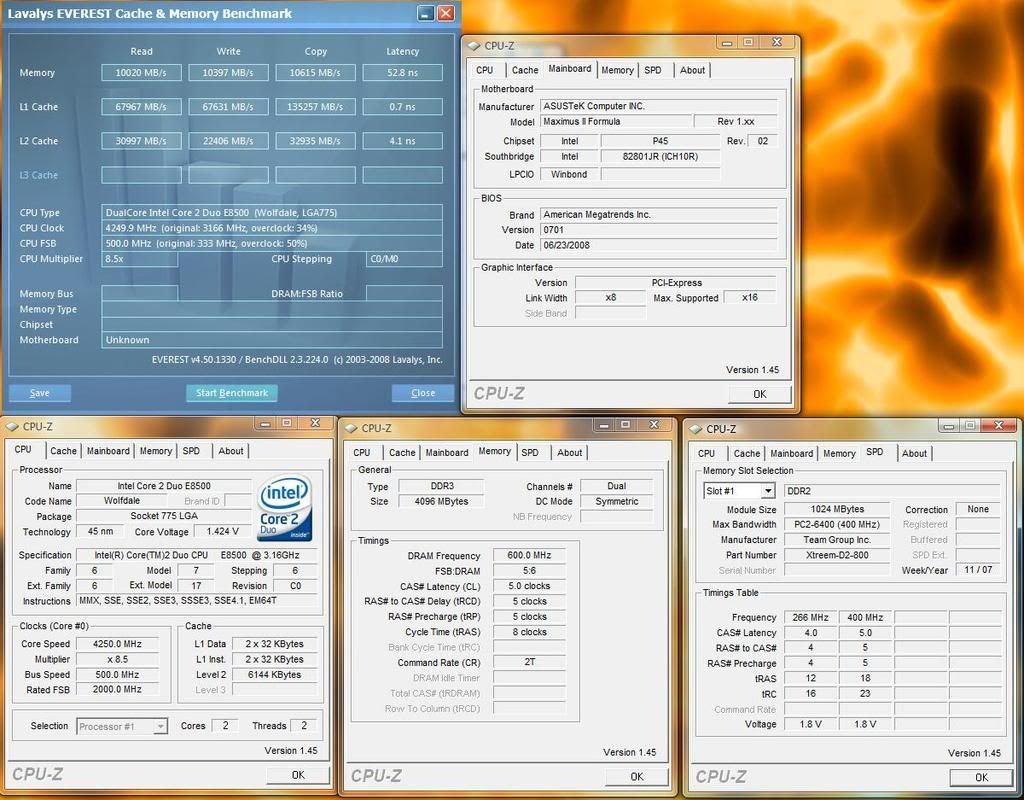Click the Code Name value Wolfdale
The width and height of the screenshot is (1024, 800).
121,501
